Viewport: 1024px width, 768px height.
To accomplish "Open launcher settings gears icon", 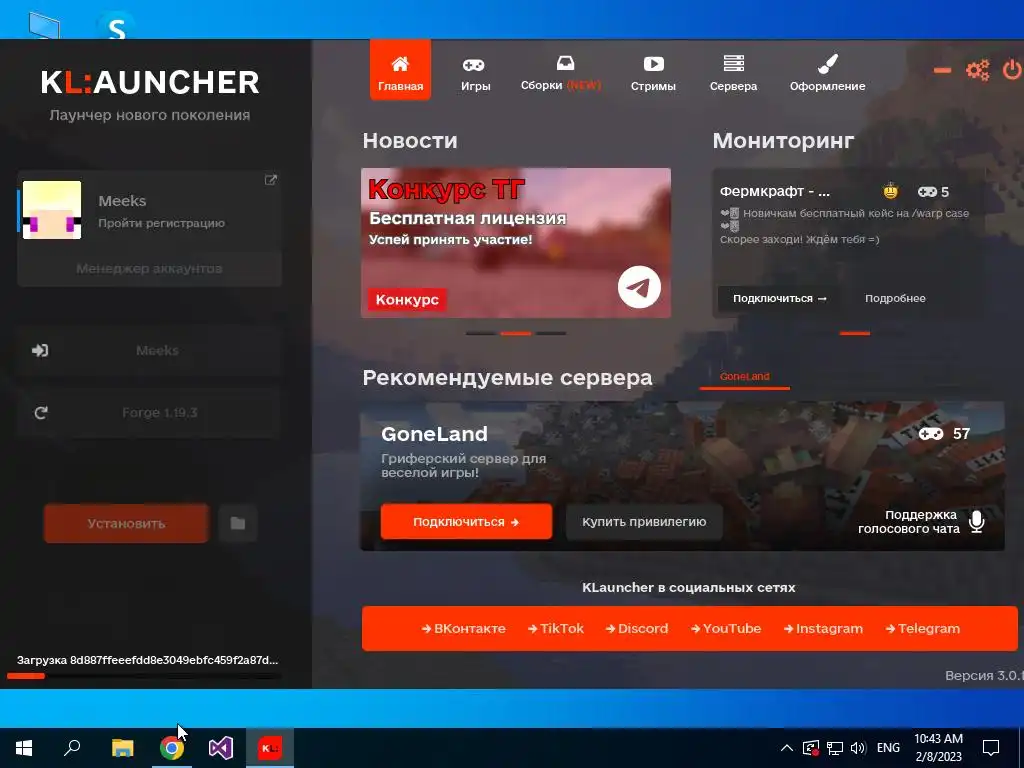I will [x=978, y=70].
